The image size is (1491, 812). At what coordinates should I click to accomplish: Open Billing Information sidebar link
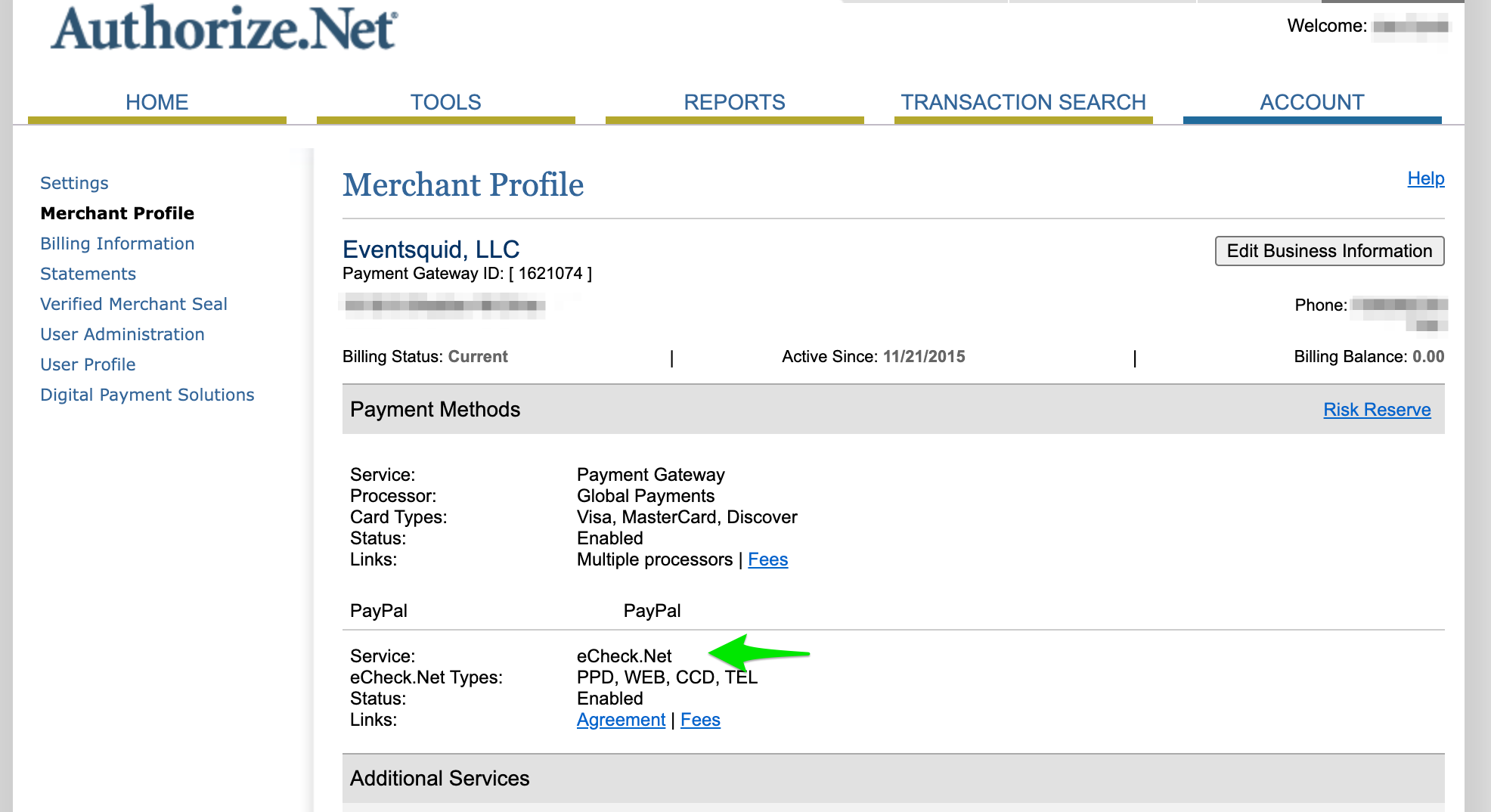point(117,243)
